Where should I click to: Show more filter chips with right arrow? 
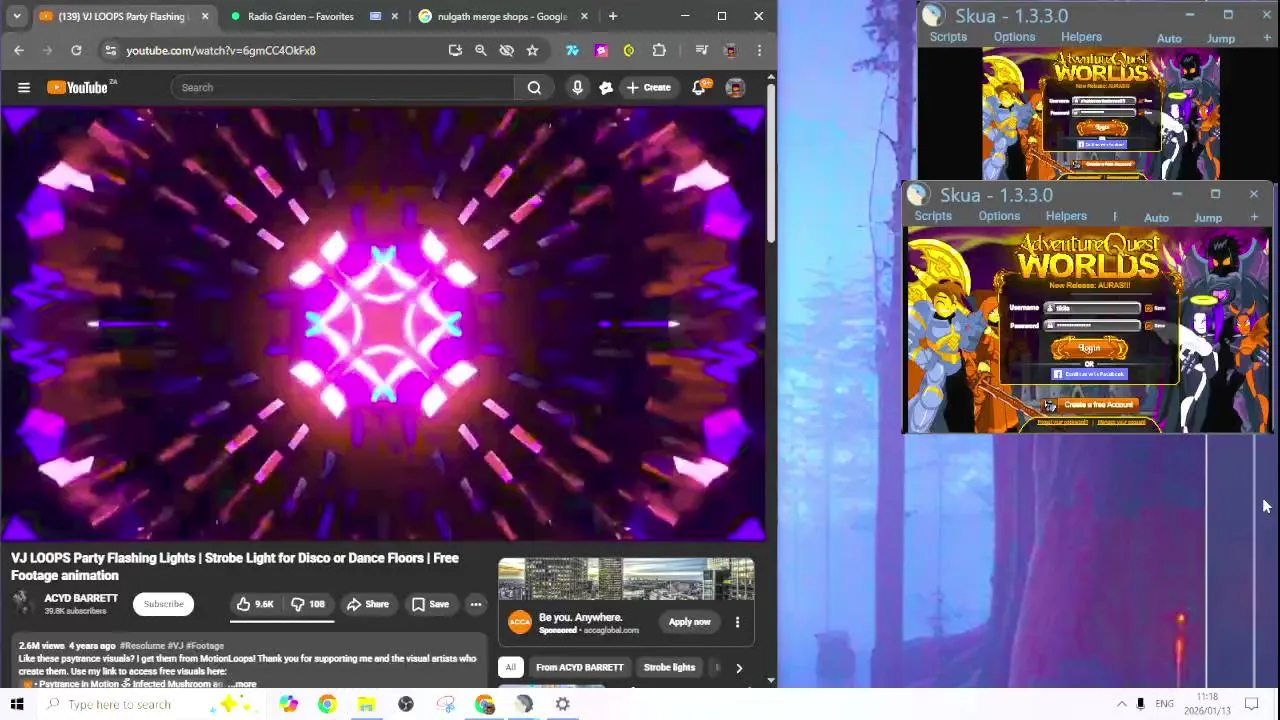coord(739,668)
